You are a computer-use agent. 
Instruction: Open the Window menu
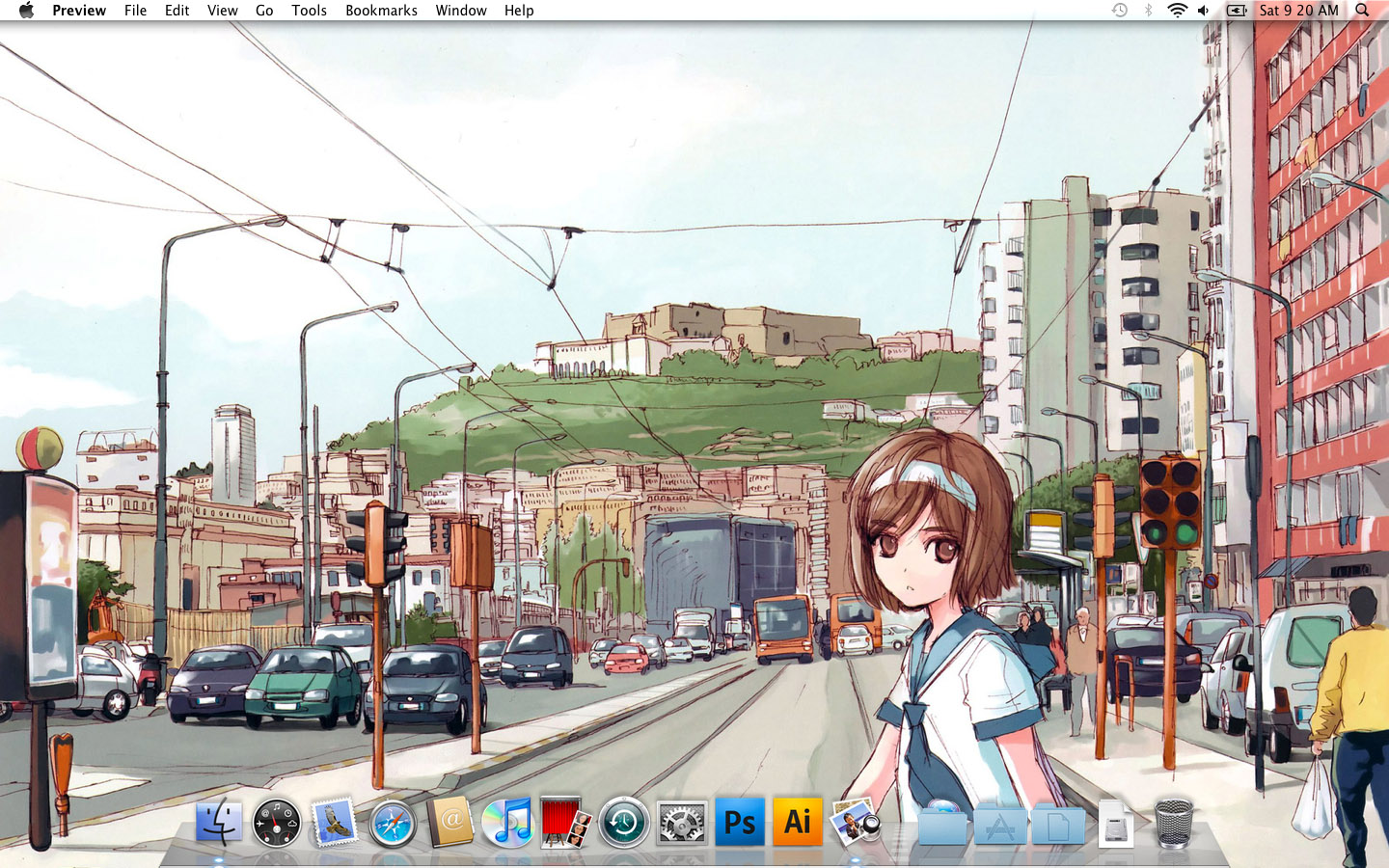point(461,11)
